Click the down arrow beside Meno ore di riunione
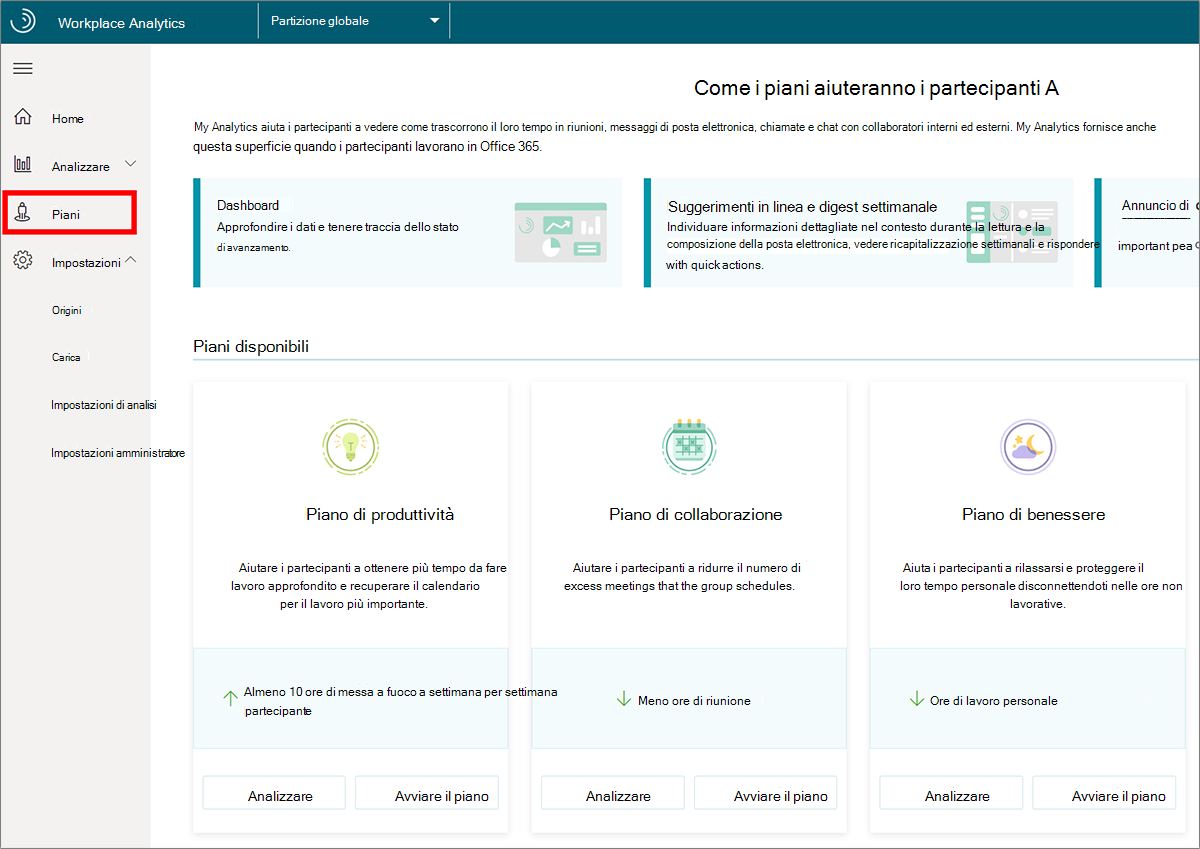 point(624,698)
